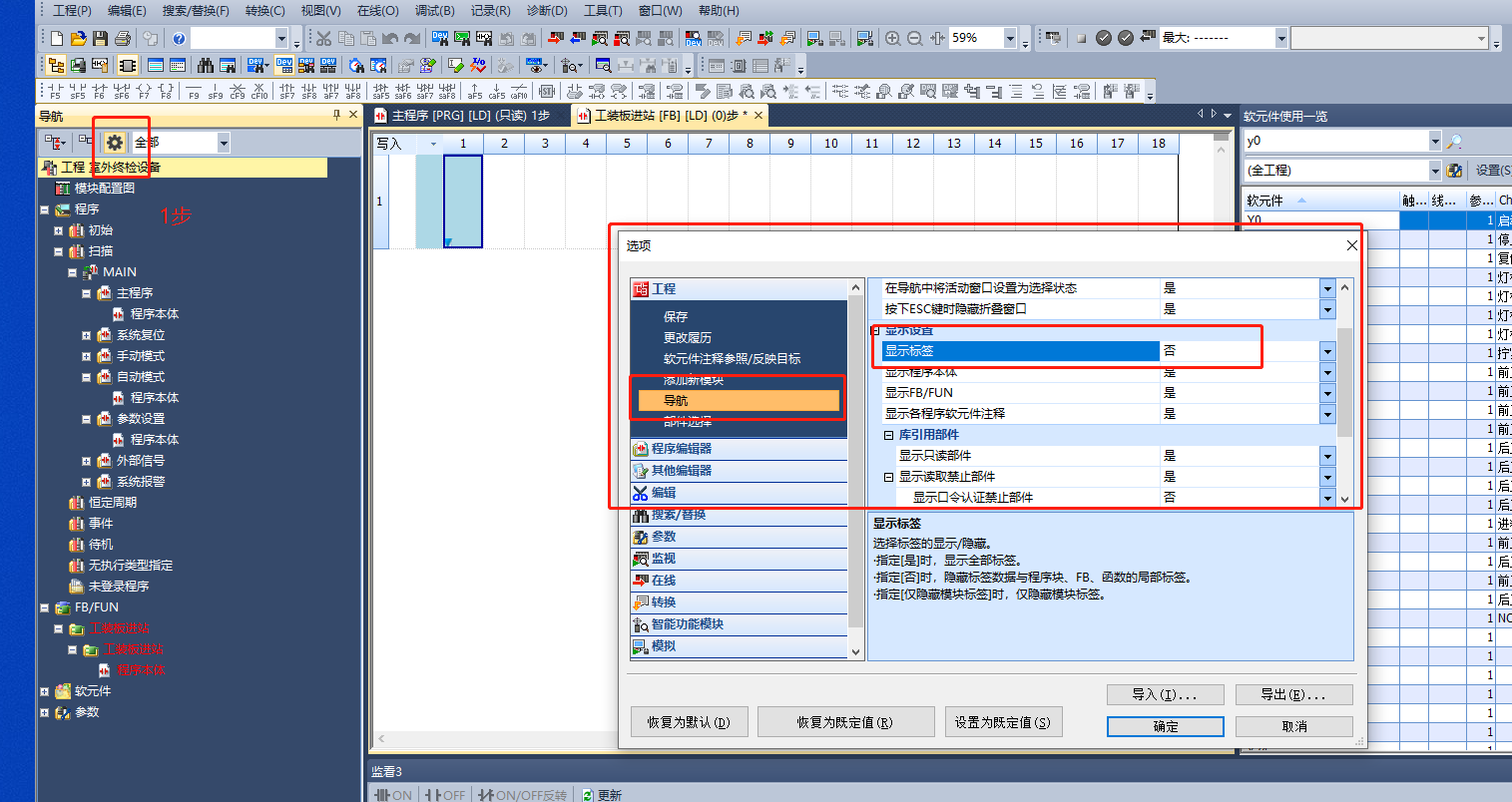This screenshot has width=1512, height=802.
Task: Click the 恢复为既定值(R) button
Action: pos(845,722)
